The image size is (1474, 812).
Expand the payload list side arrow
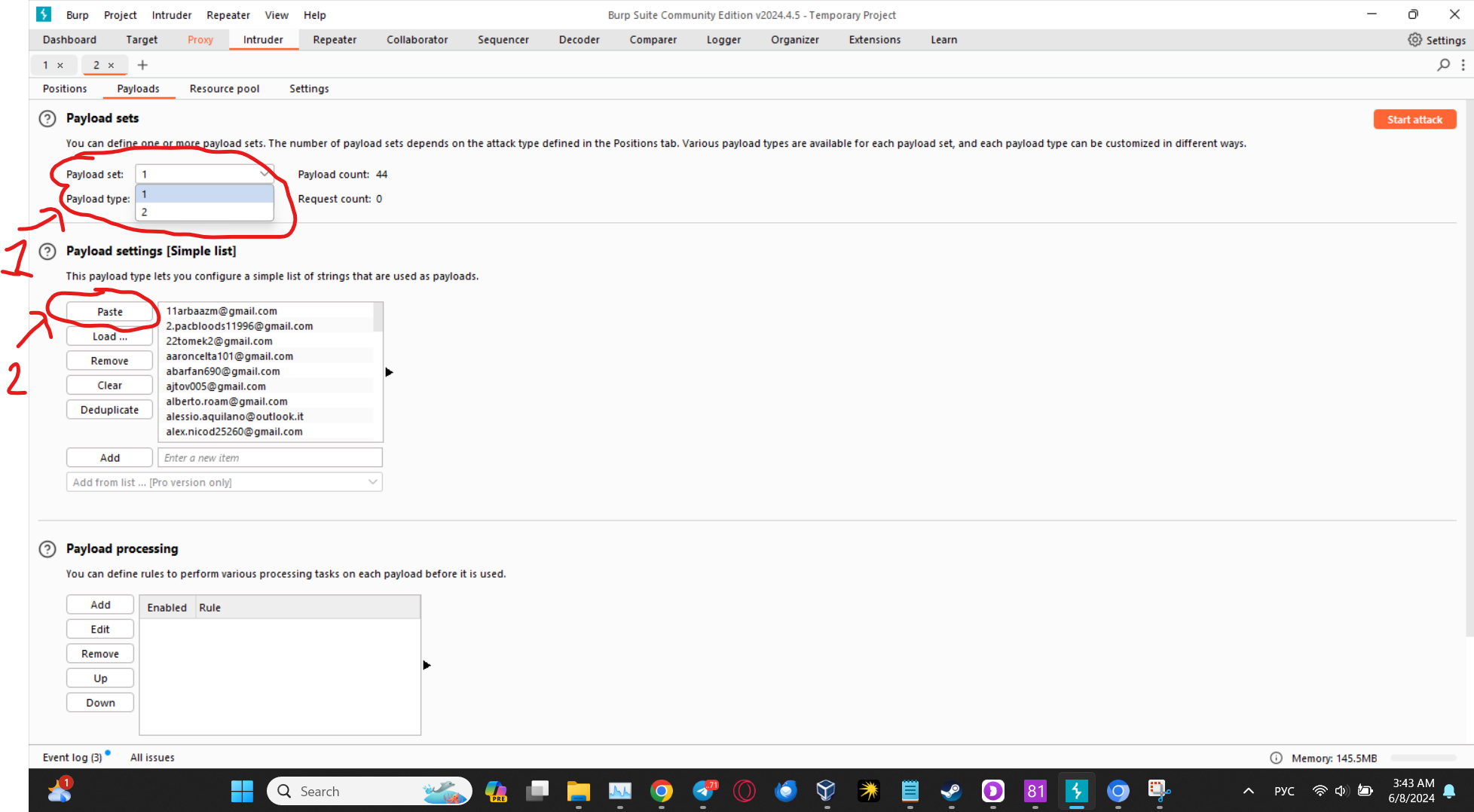tap(389, 372)
